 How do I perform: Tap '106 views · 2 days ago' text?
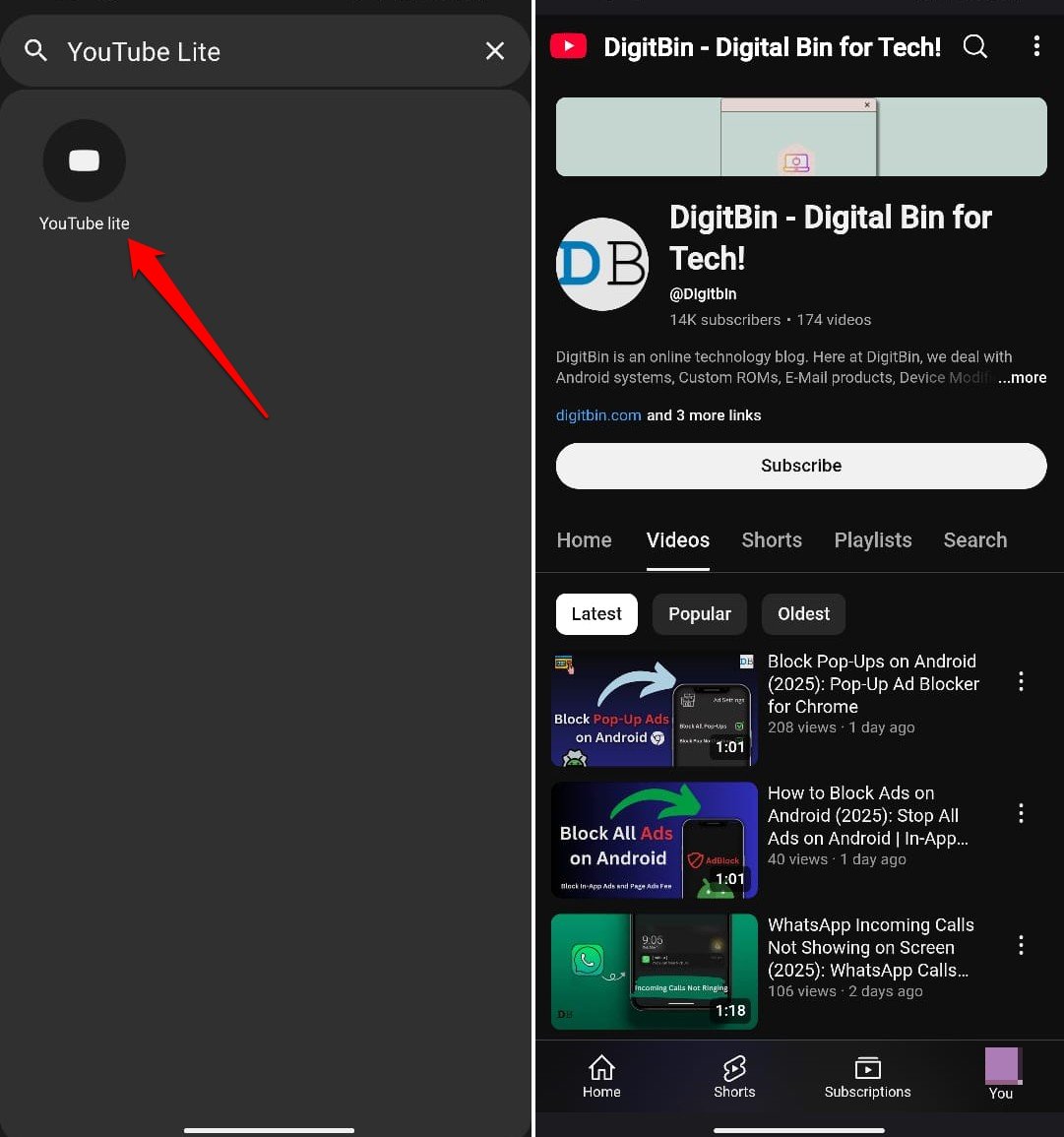click(x=845, y=991)
